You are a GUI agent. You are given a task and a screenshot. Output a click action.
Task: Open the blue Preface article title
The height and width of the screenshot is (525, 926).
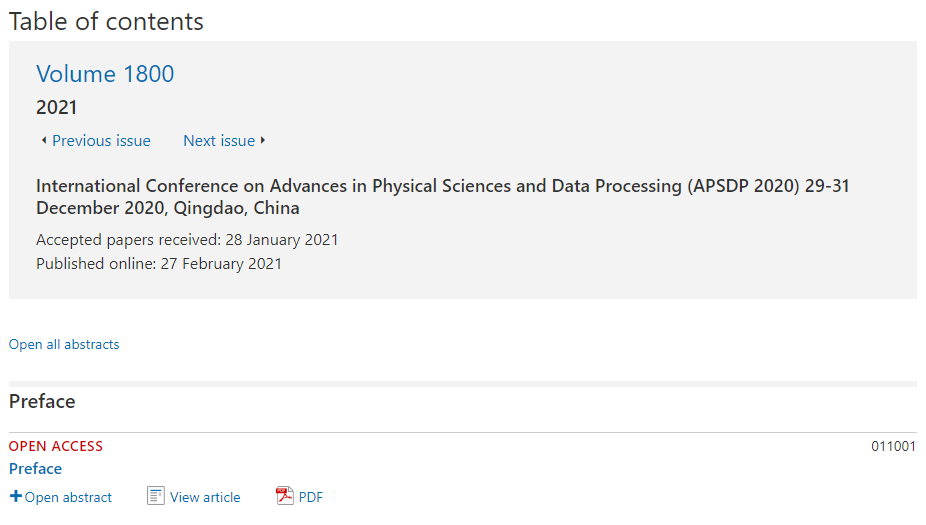point(35,469)
